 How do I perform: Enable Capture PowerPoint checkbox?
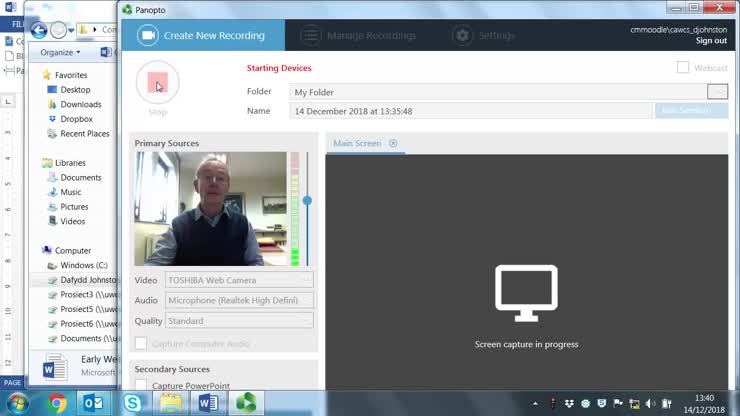click(141, 386)
